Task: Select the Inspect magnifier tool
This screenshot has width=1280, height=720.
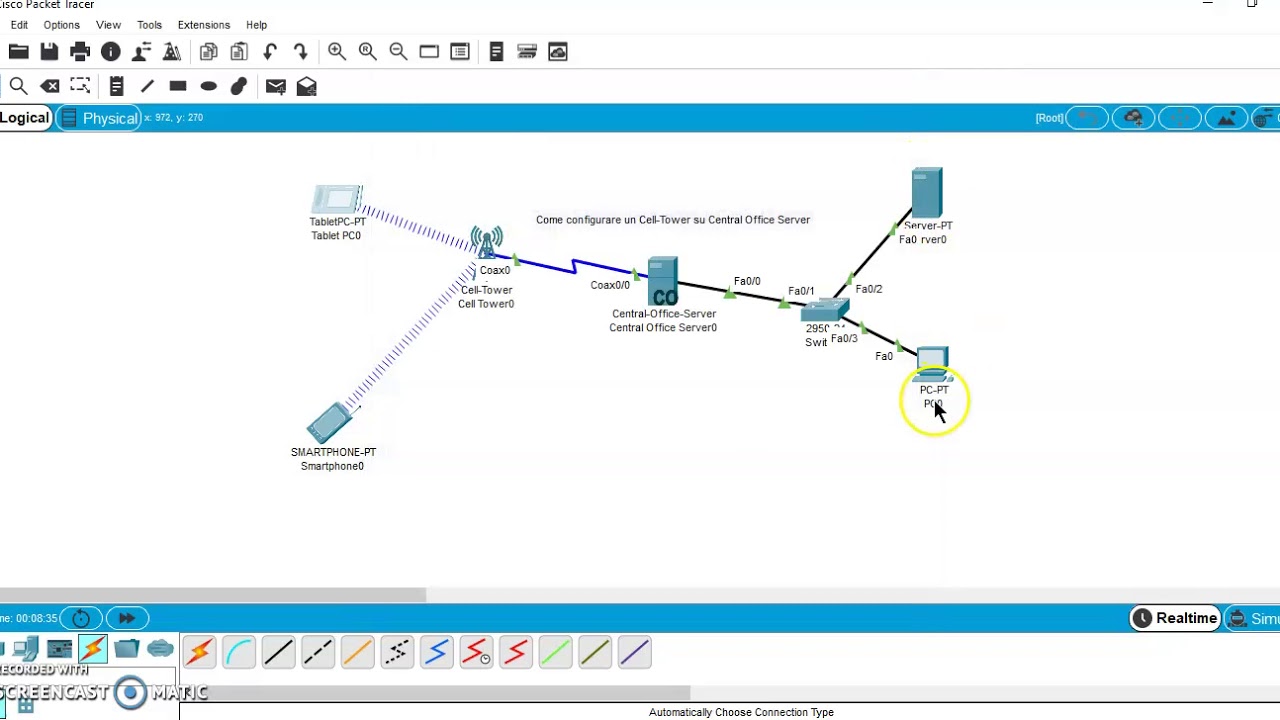Action: [18, 86]
